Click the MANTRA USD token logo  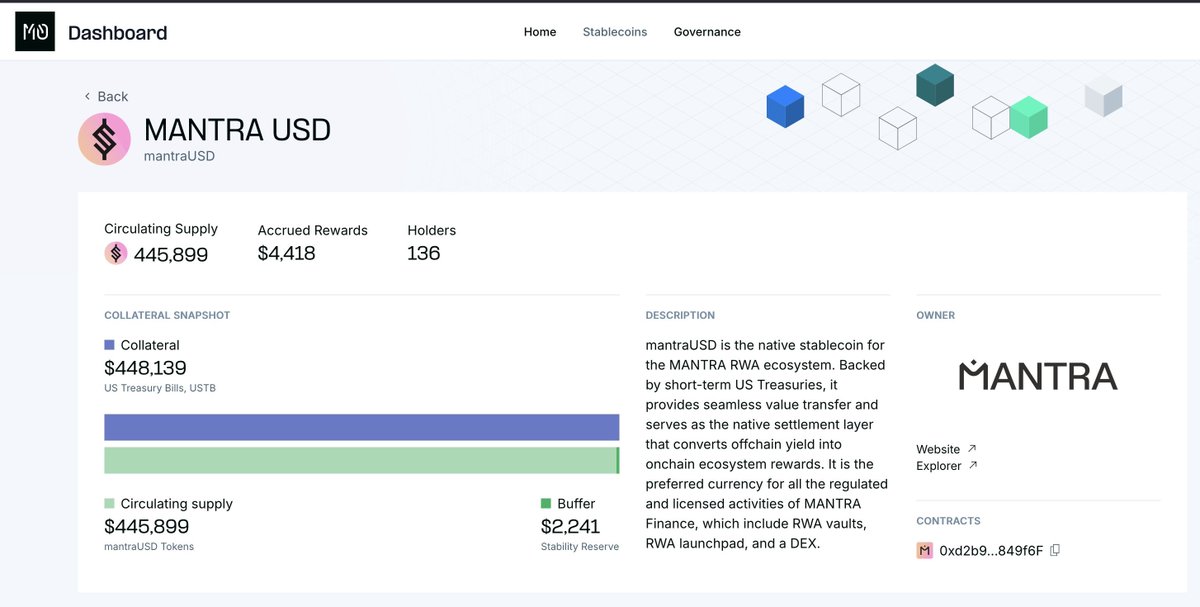coord(104,139)
